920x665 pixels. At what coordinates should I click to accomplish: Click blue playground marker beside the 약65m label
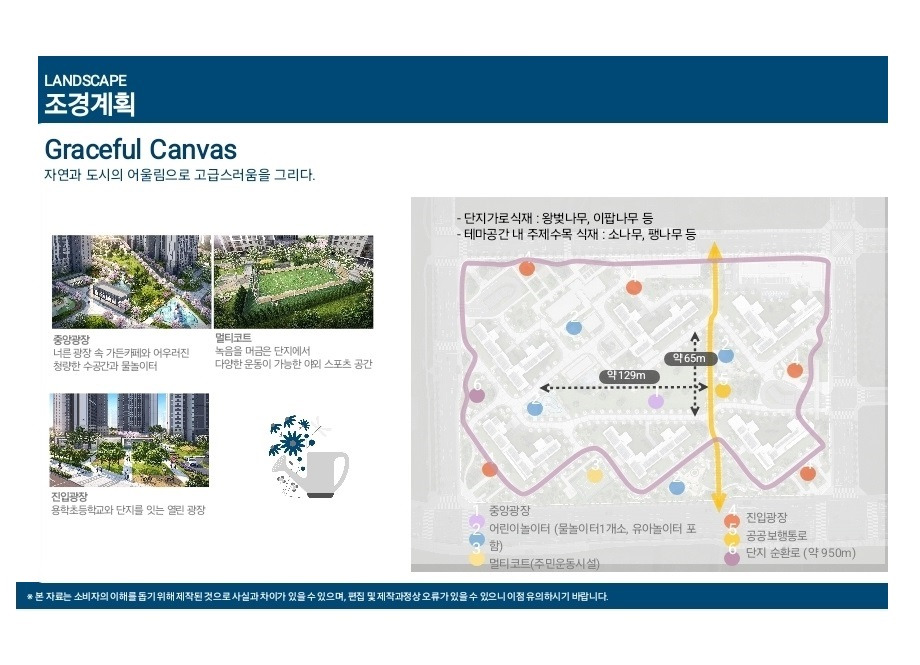click(726, 355)
